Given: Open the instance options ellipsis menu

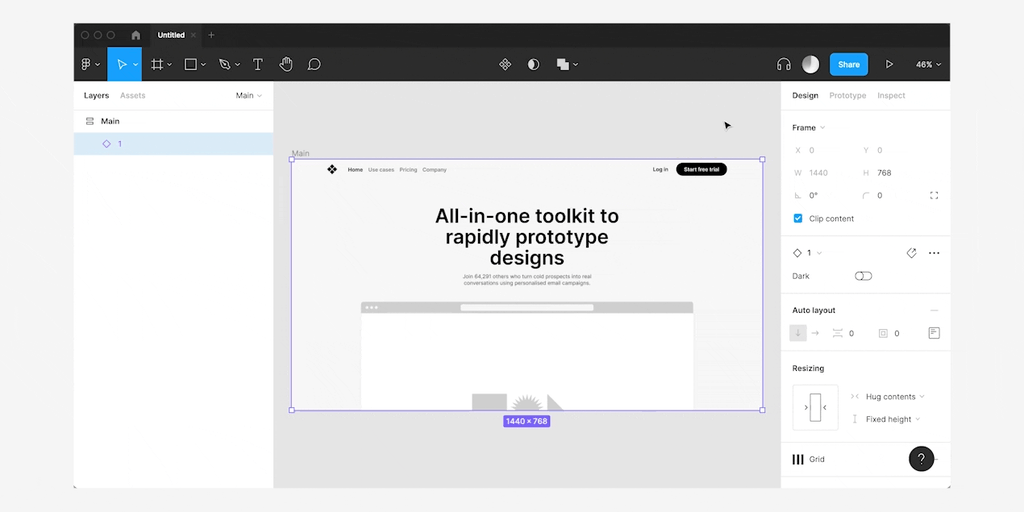Looking at the screenshot, I should [x=934, y=253].
